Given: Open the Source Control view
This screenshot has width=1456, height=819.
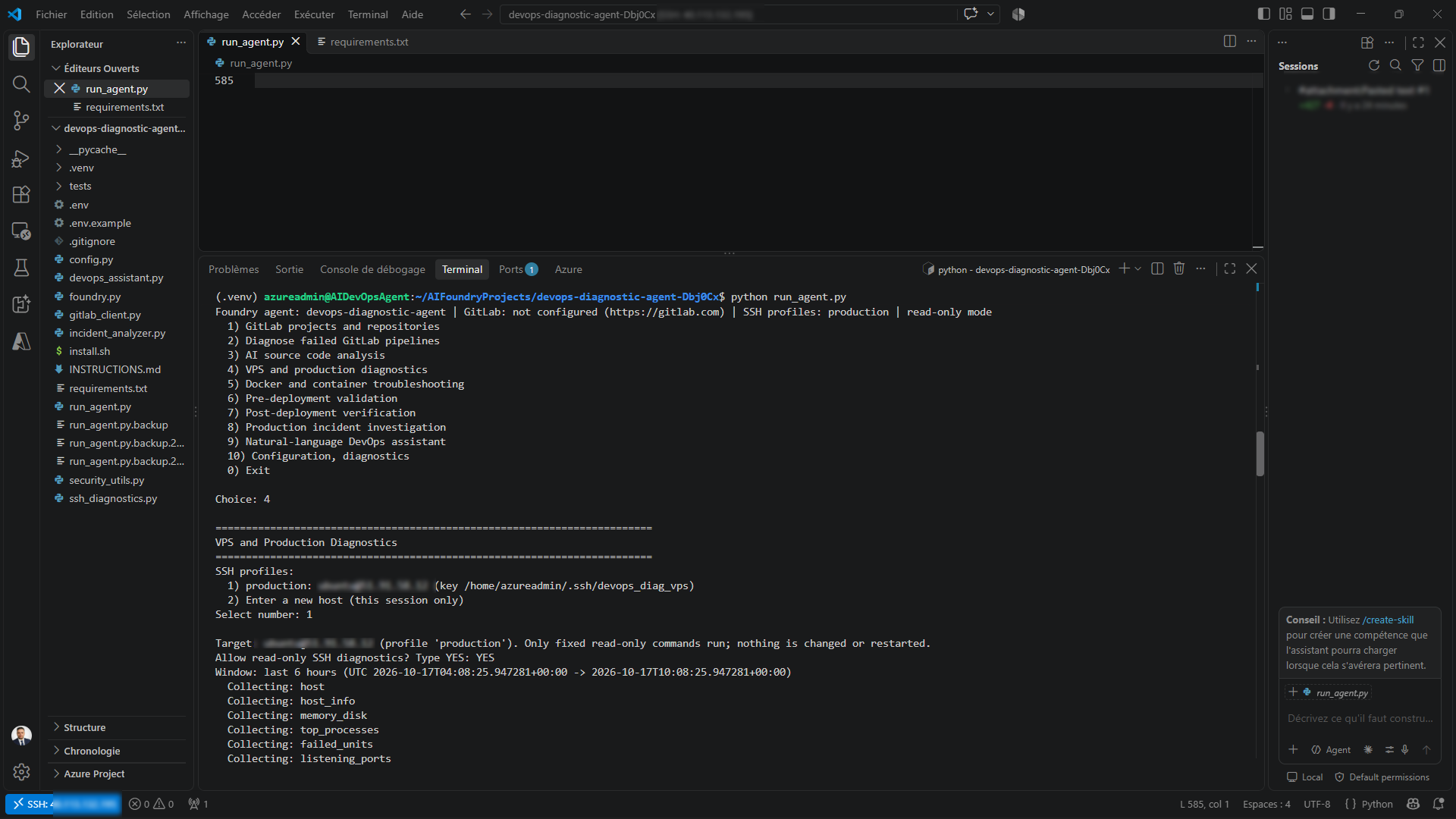Looking at the screenshot, I should click(x=21, y=121).
